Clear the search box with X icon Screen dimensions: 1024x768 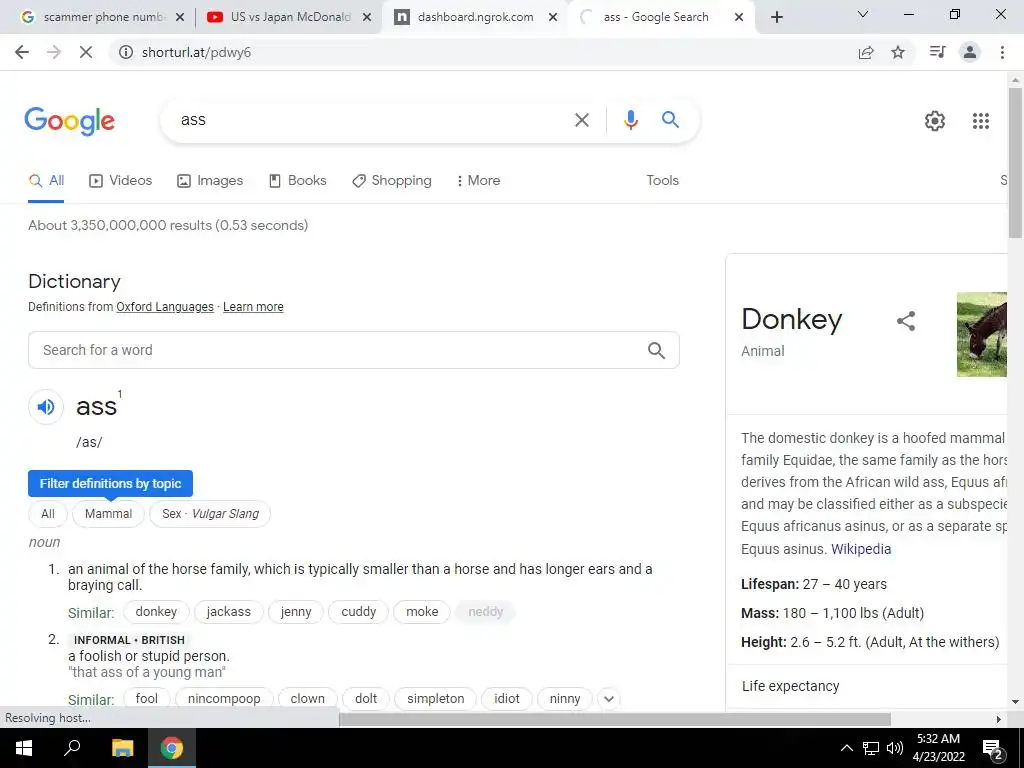[x=581, y=120]
